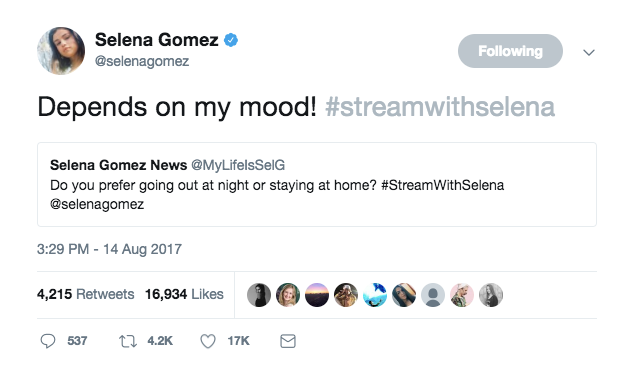Screen dimensions: 633x377
Task: Click the Selena Gomez display name
Action: (157, 40)
